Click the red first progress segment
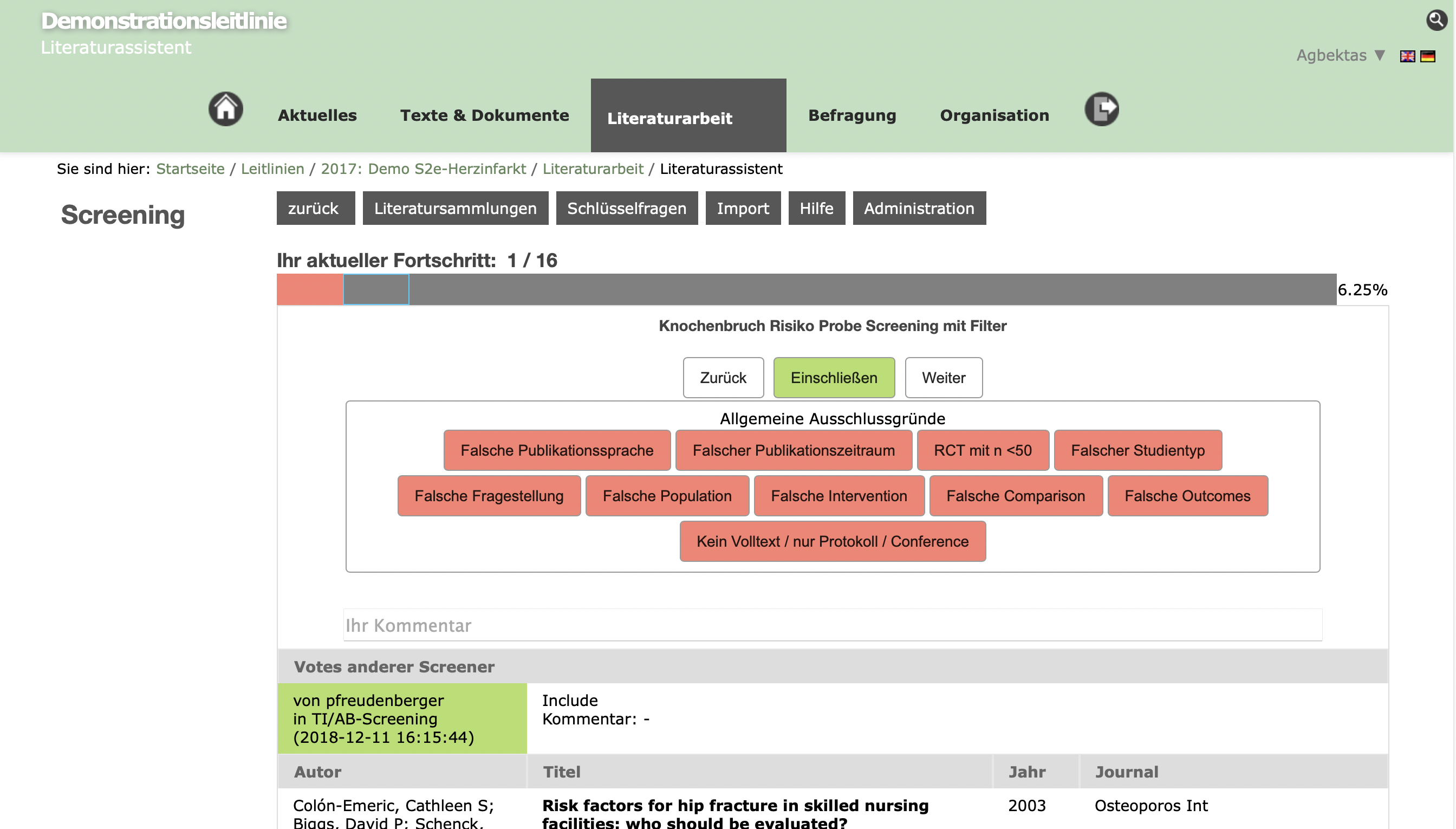Viewport: 1456px width, 829px height. (310, 290)
